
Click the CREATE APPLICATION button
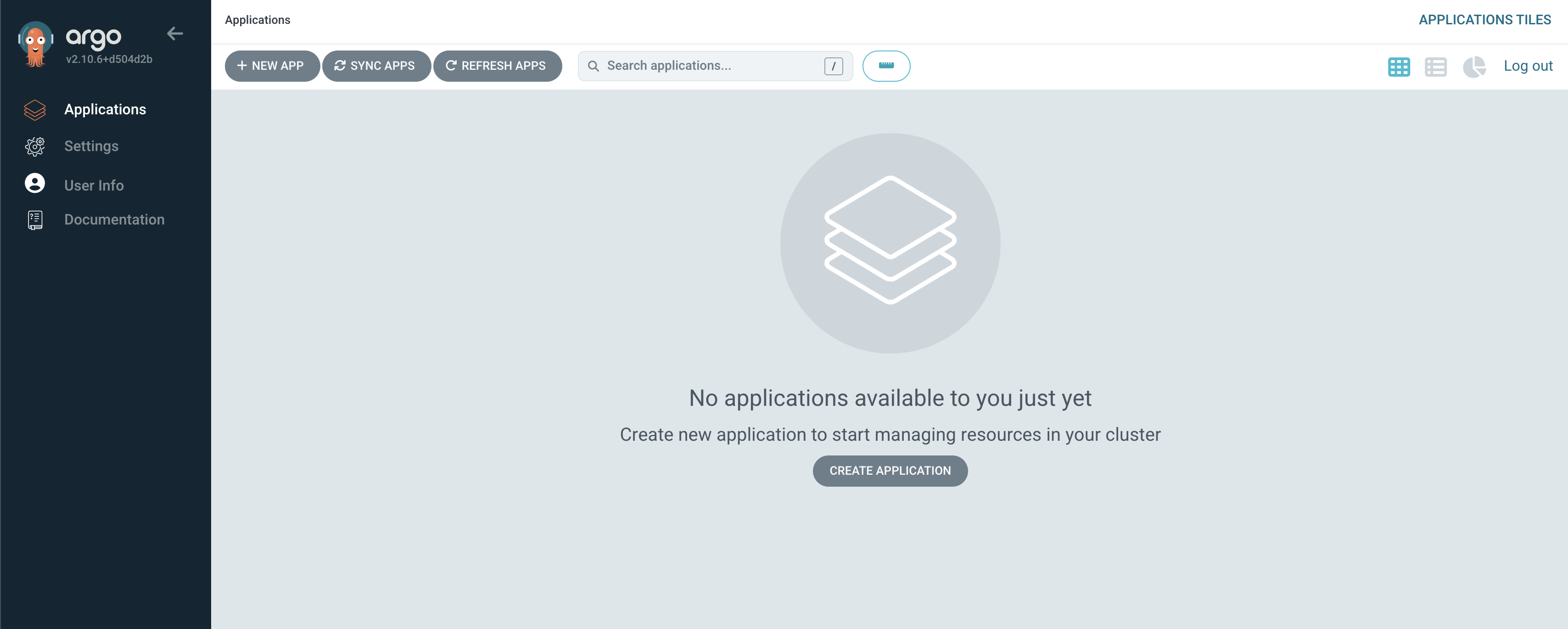(889, 471)
